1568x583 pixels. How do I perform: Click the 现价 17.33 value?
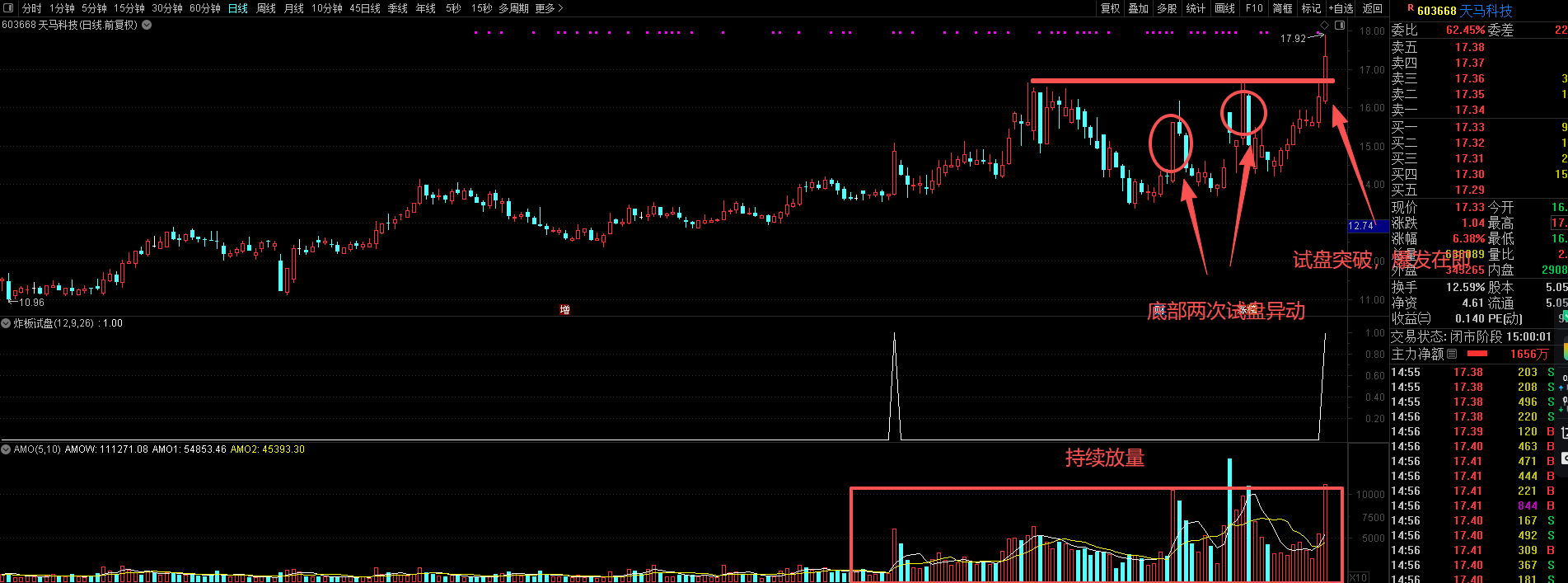(1469, 207)
